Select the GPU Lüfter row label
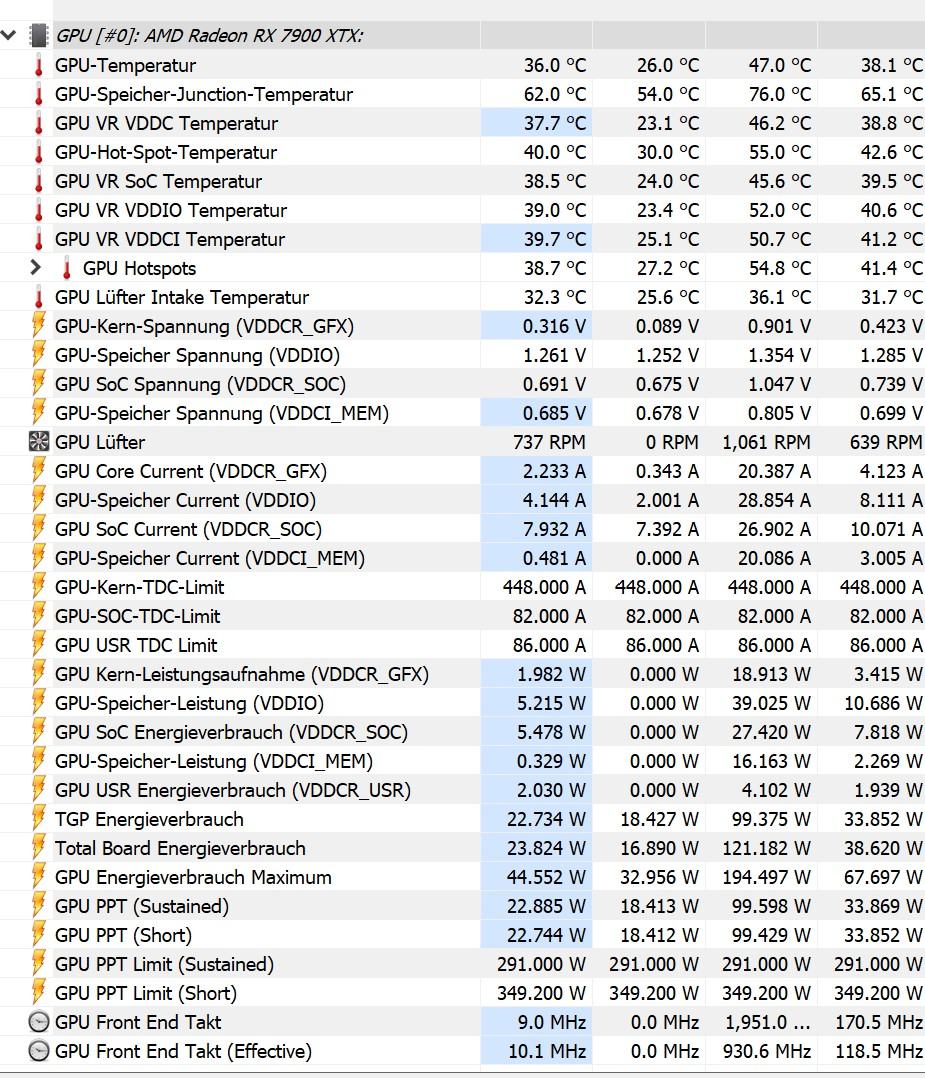Screen dimensions: 925x1078 100,442
